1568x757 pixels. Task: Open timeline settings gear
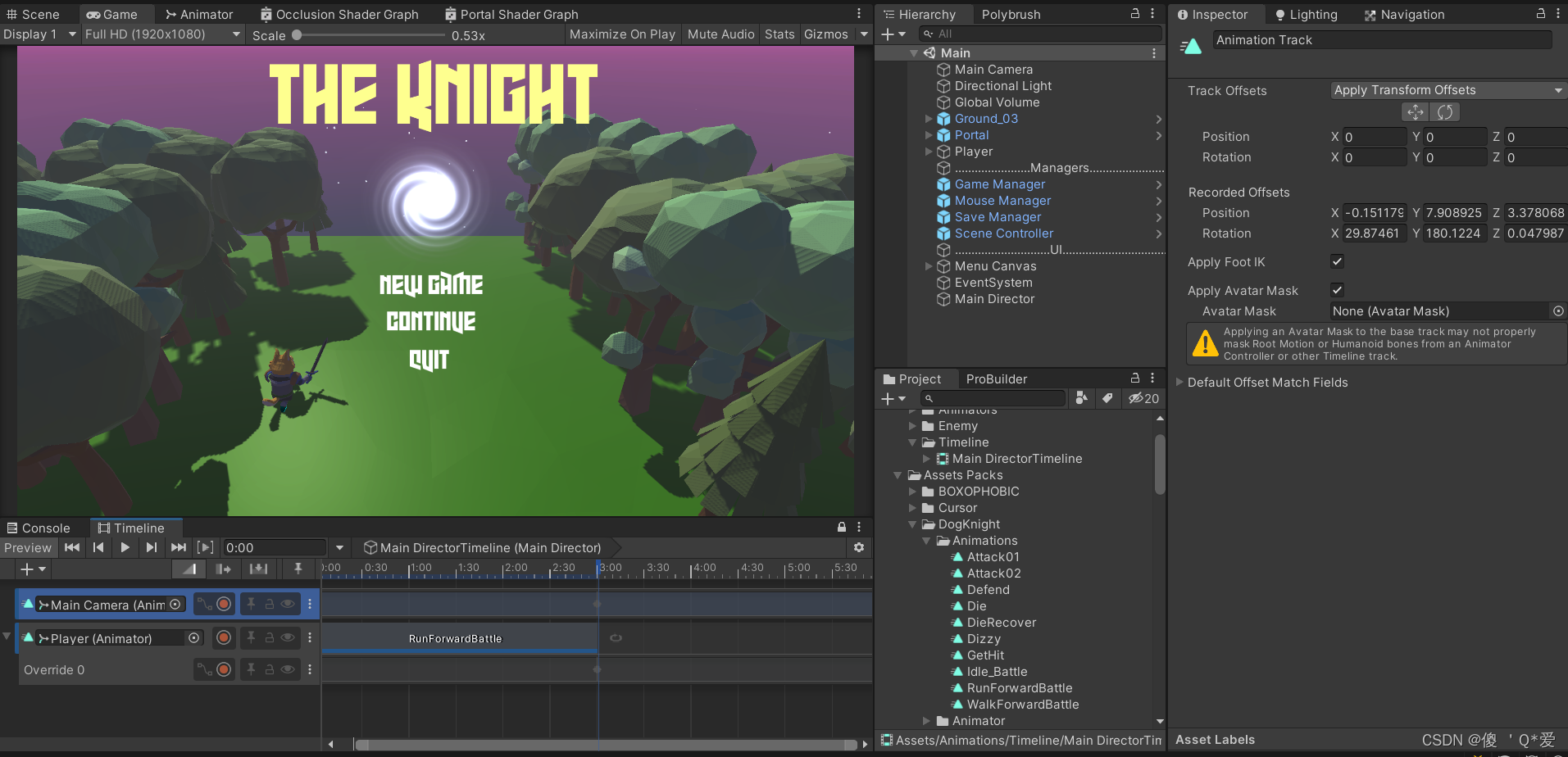click(859, 547)
